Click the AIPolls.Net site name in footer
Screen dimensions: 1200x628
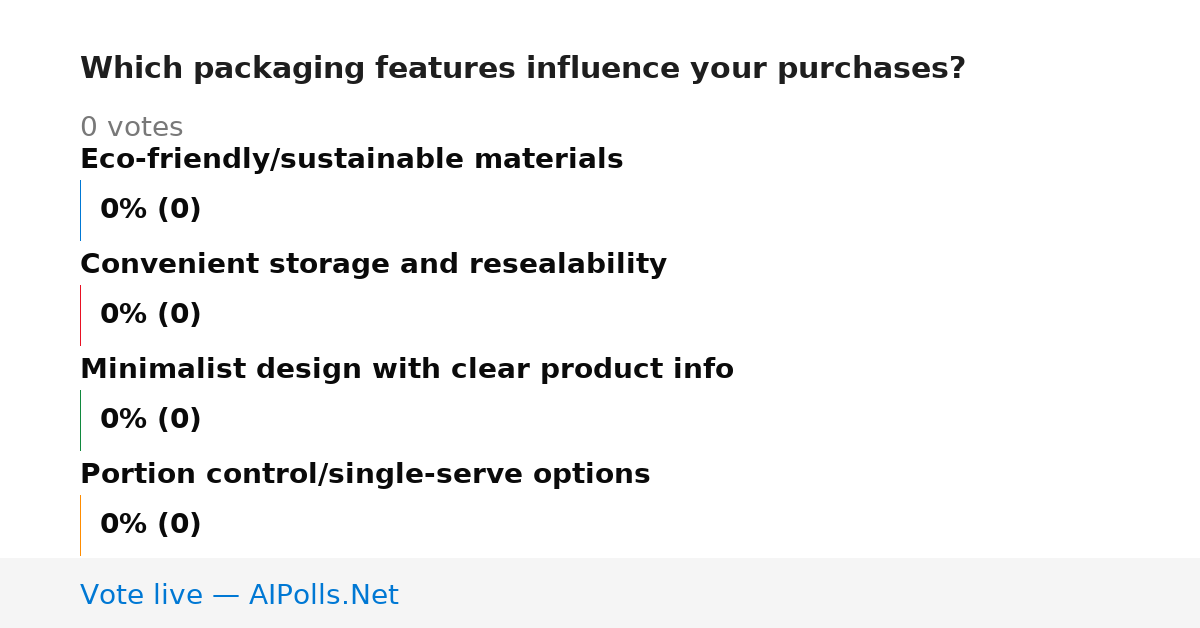click(x=323, y=595)
